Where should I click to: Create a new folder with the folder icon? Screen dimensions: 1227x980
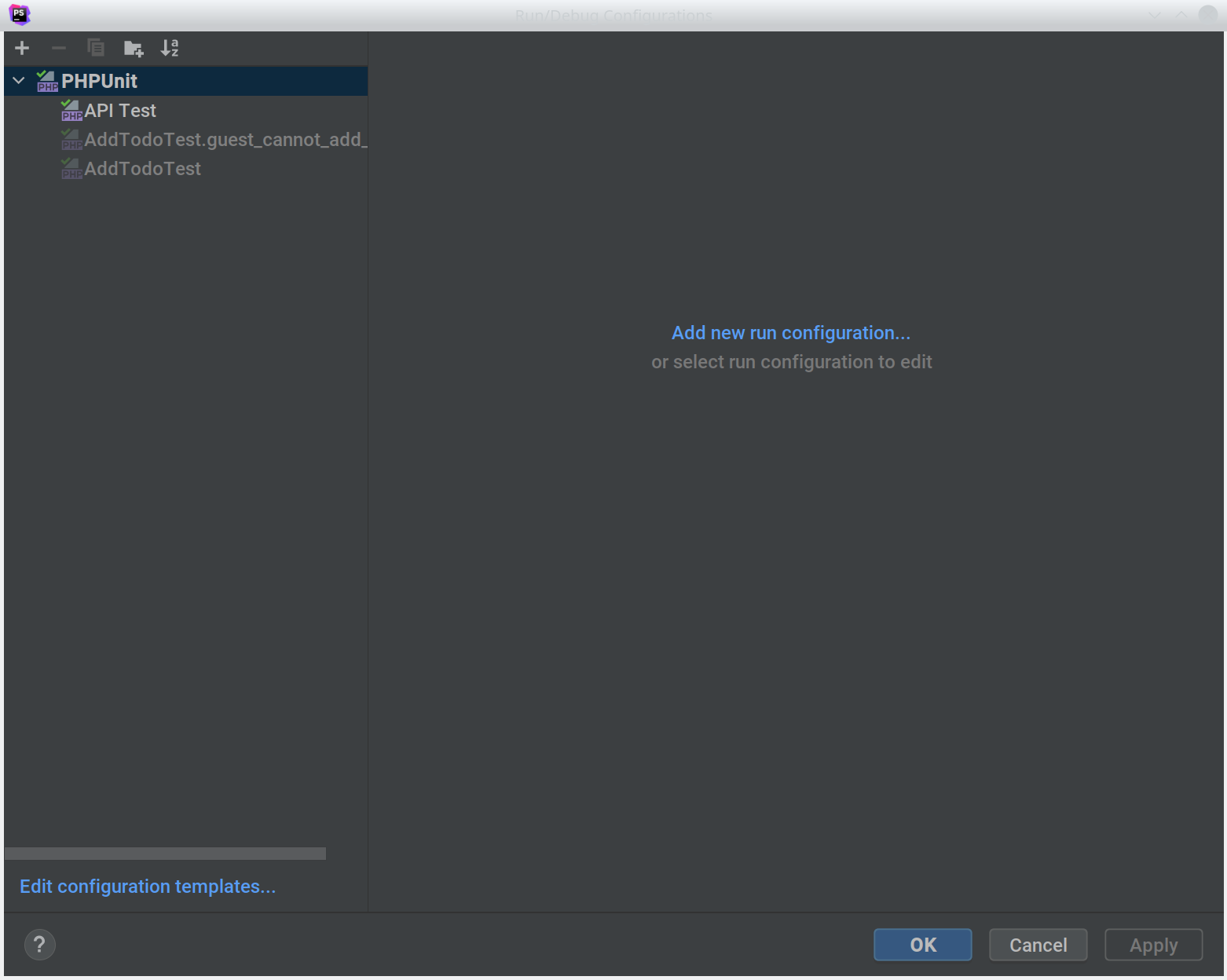(x=134, y=48)
